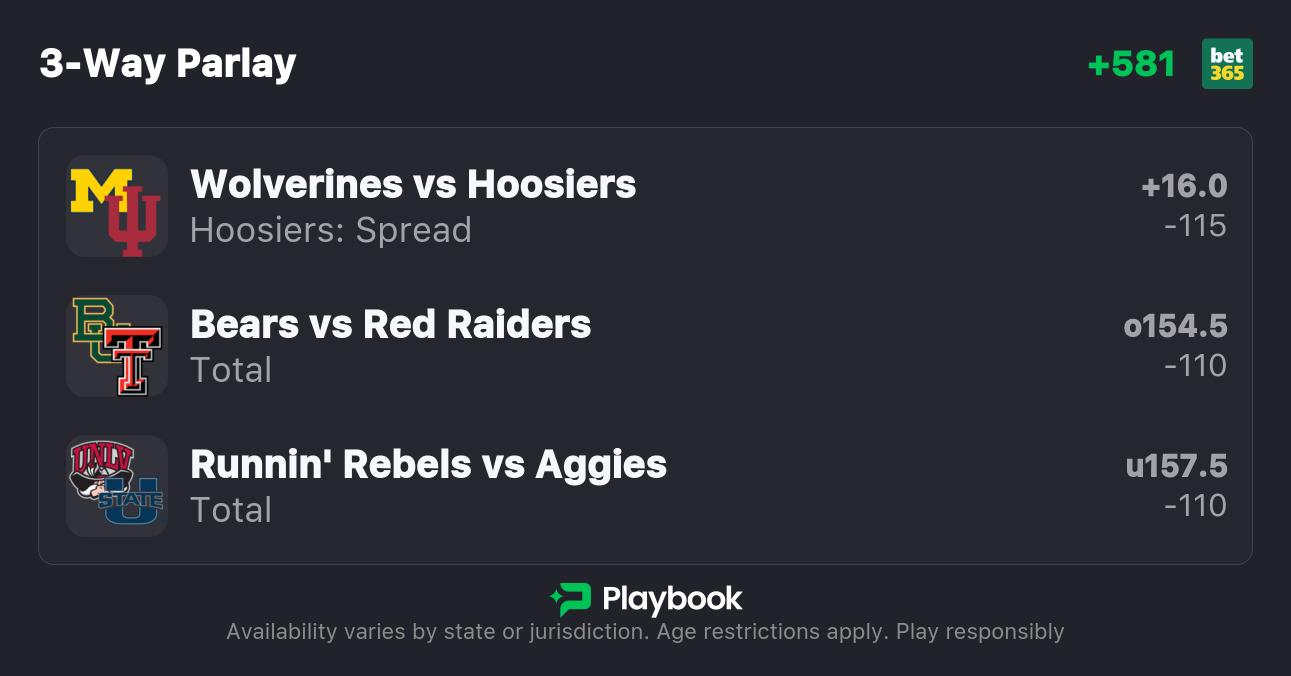The height and width of the screenshot is (676, 1291).
Task: Click the Playbook brand name text
Action: 672,599
